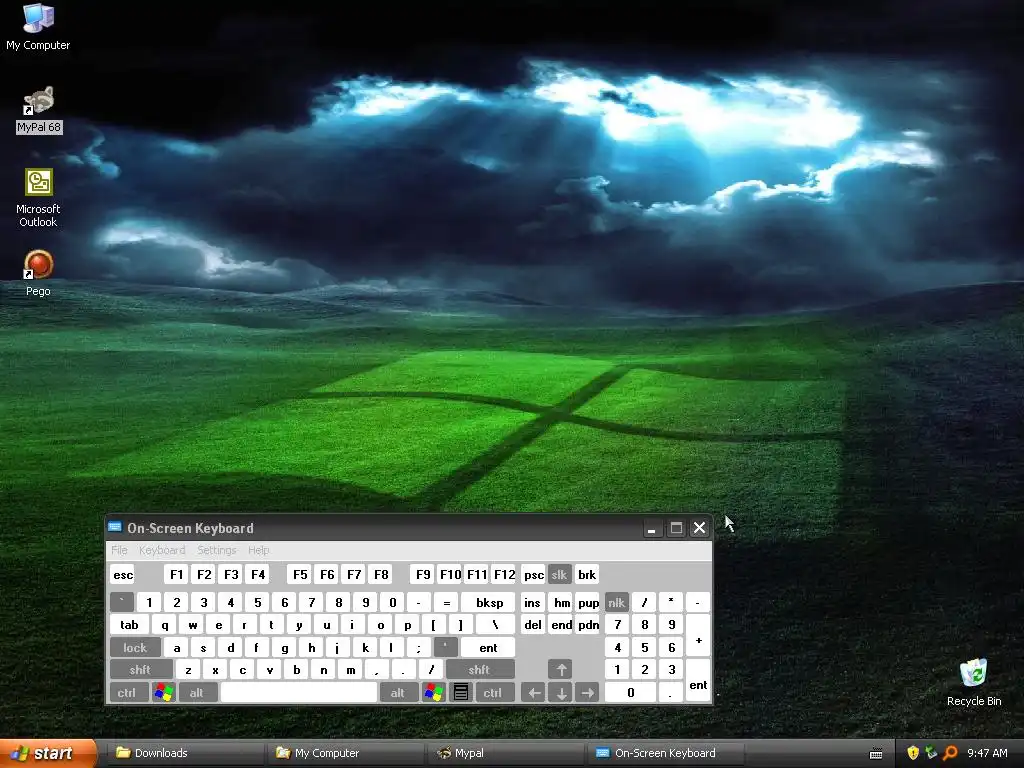Click the left arrow key
Screen dimensions: 1024x768
pyautogui.click(x=534, y=692)
